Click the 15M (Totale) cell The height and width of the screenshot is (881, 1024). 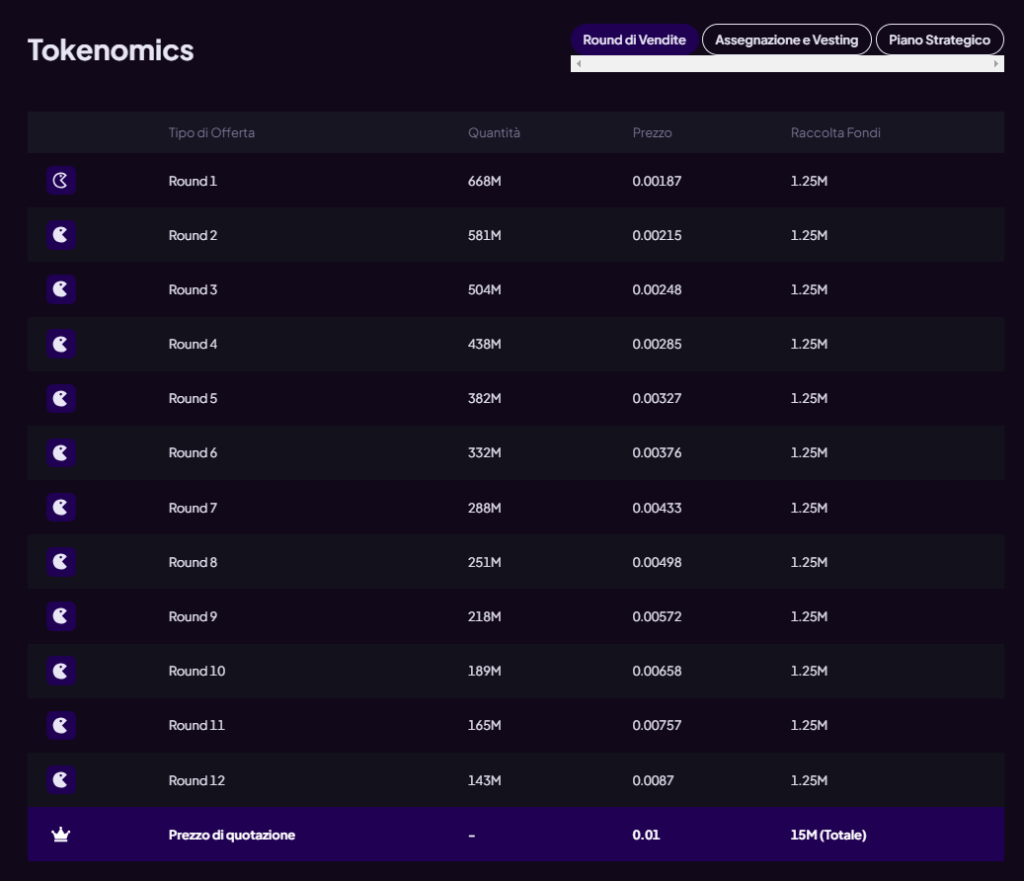[828, 835]
